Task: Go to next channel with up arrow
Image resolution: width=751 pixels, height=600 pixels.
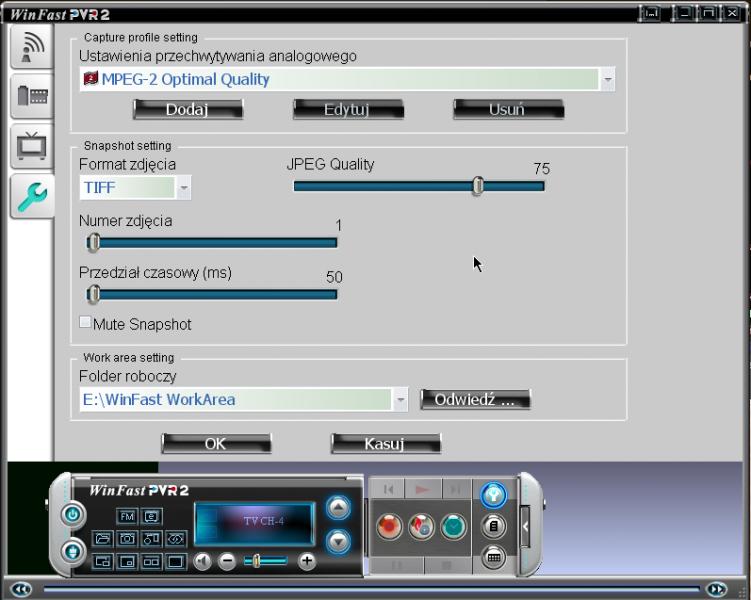Action: point(338,508)
